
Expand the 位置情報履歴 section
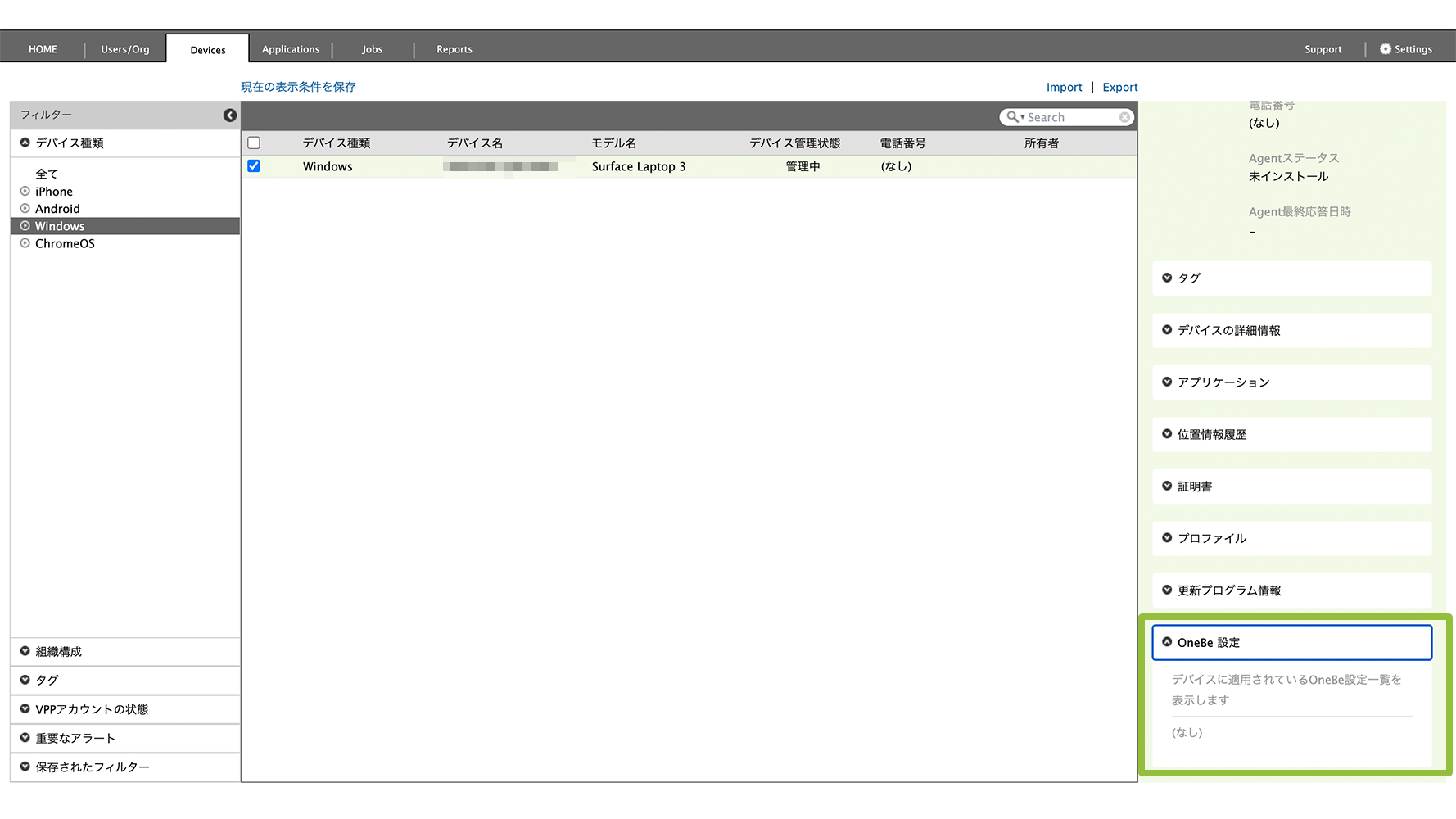(1292, 434)
